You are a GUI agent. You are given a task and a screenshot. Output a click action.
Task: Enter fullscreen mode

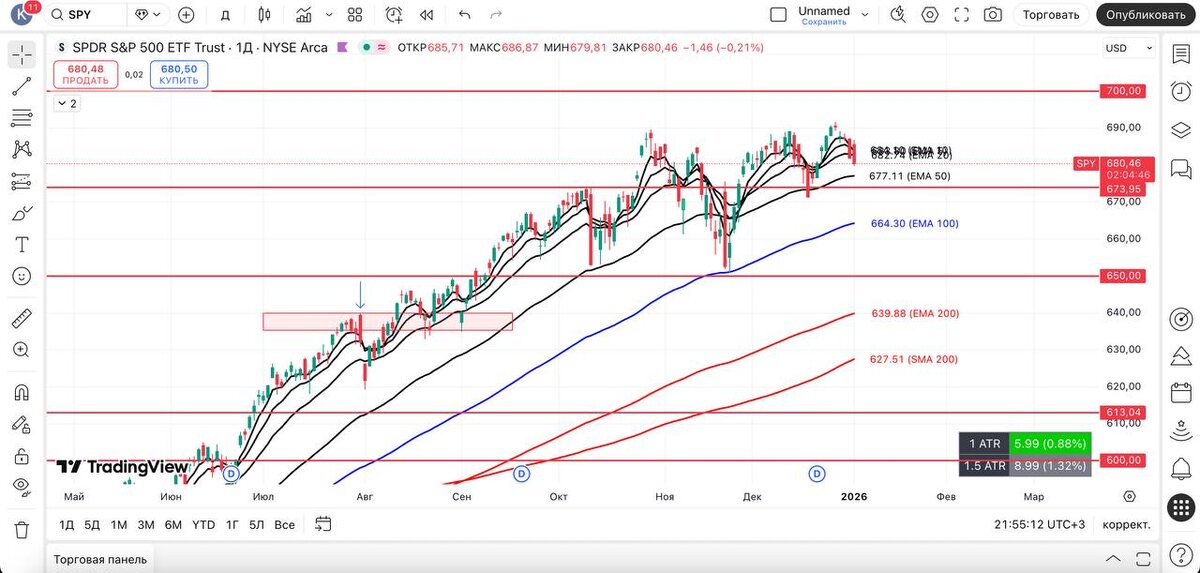pos(961,15)
